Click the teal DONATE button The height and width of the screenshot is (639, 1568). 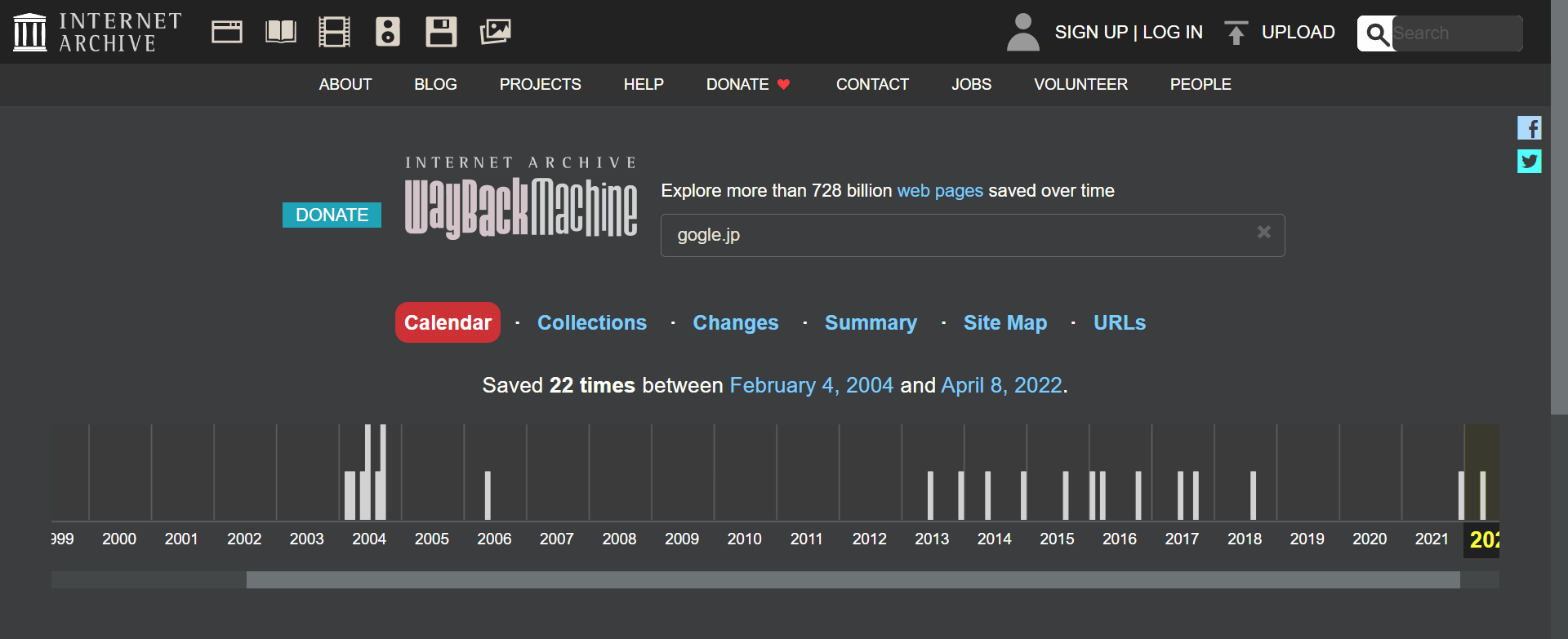[332, 215]
